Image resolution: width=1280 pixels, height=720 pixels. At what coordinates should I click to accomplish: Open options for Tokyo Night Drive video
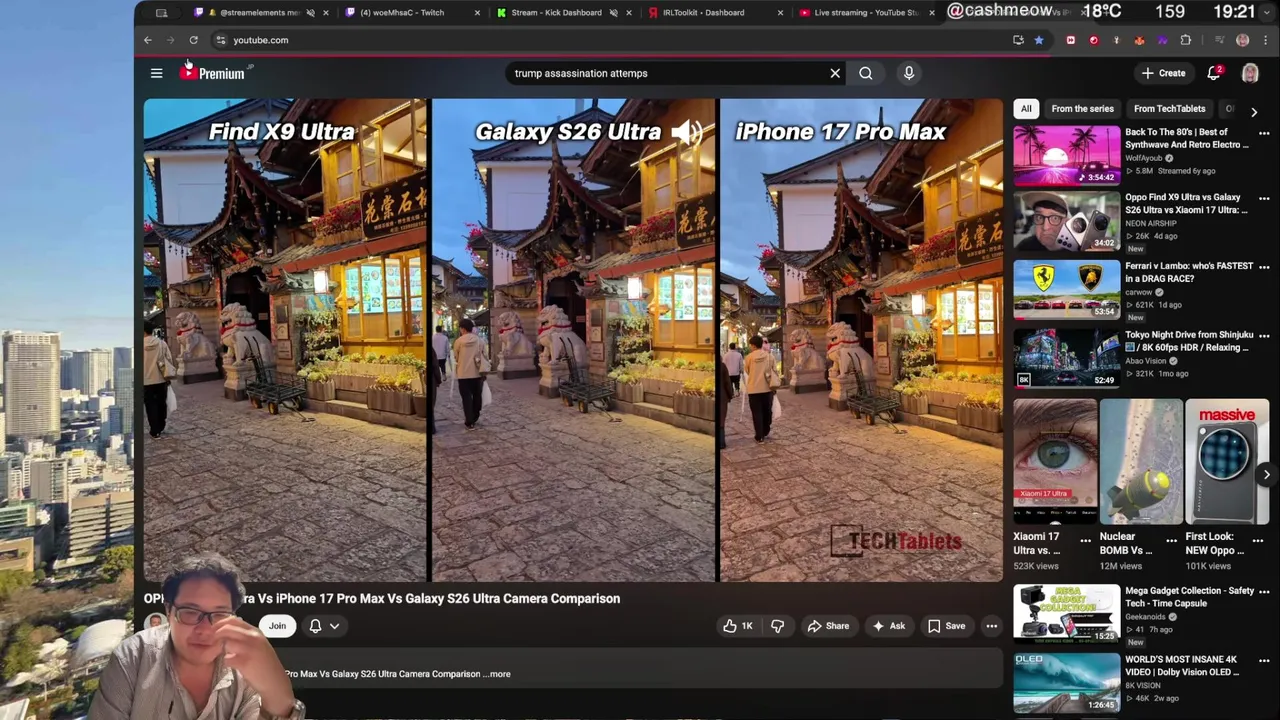click(1264, 336)
